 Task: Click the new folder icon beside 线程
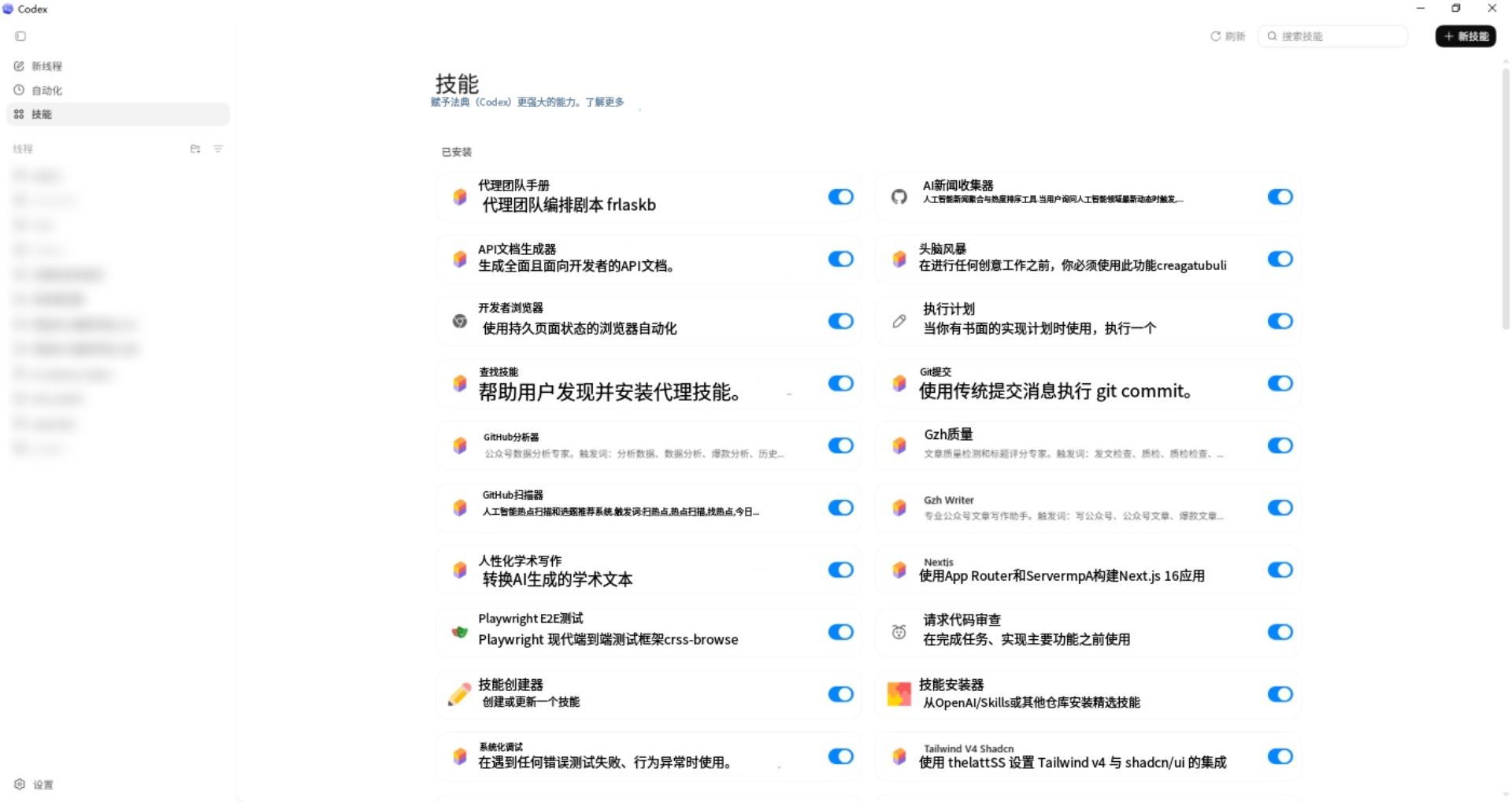(x=195, y=149)
